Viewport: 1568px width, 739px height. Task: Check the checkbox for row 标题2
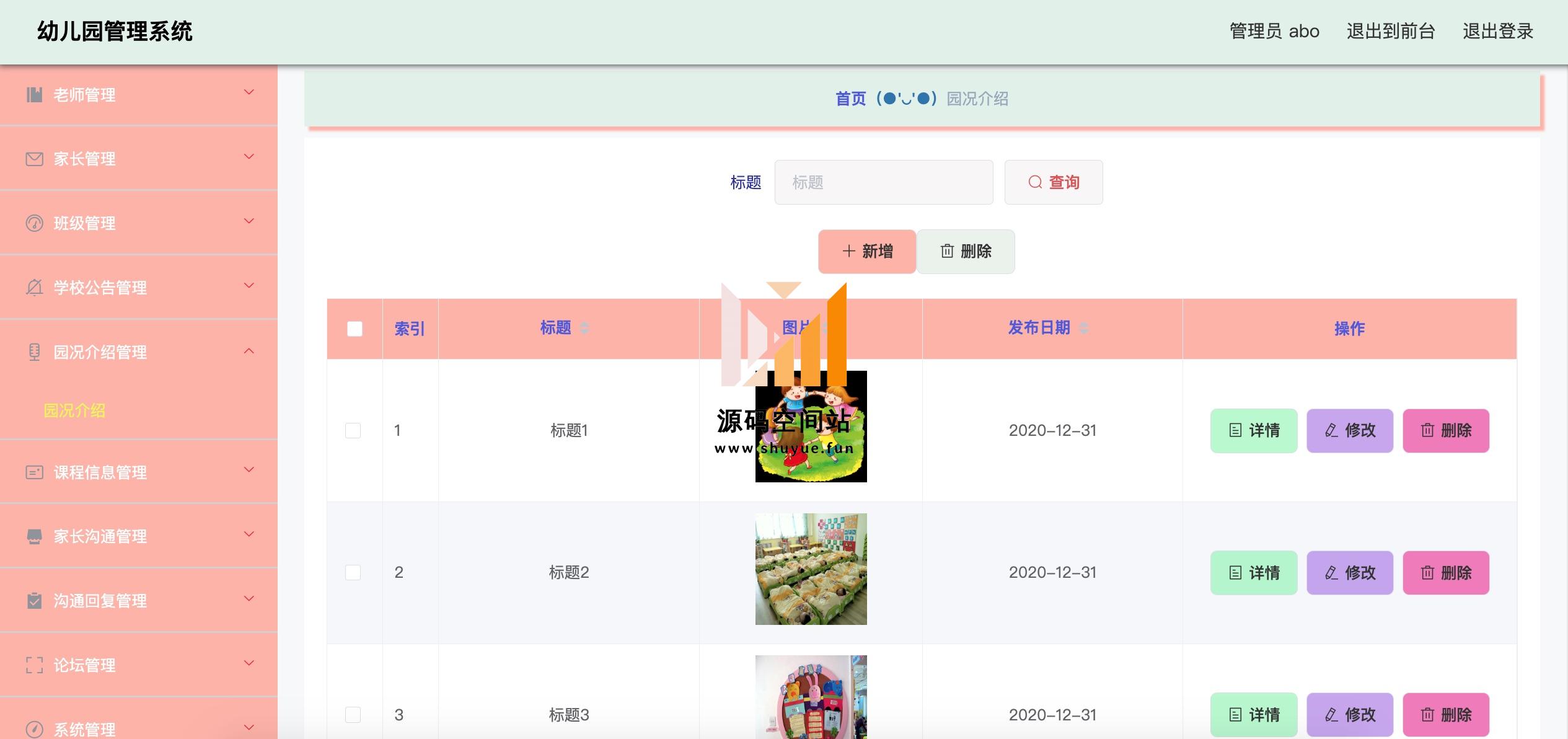click(x=353, y=572)
